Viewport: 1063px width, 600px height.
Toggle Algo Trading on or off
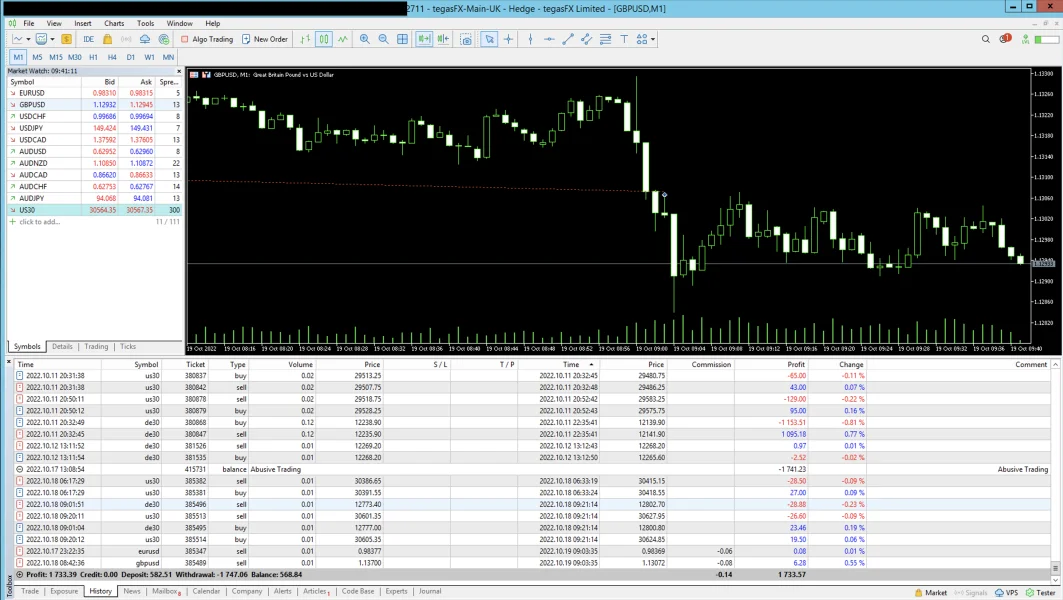pos(206,39)
